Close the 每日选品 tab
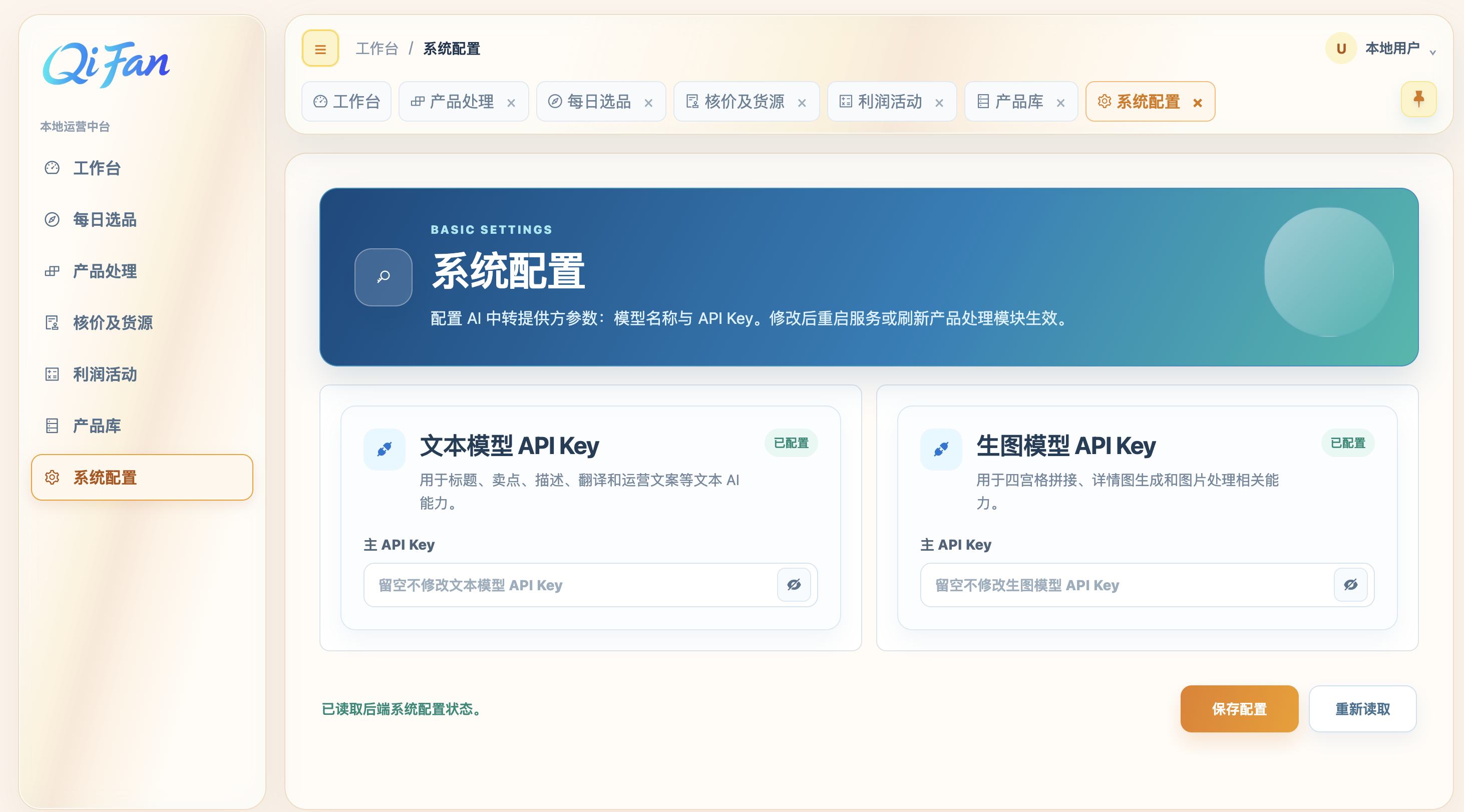Viewport: 1464px width, 812px height. (x=648, y=103)
